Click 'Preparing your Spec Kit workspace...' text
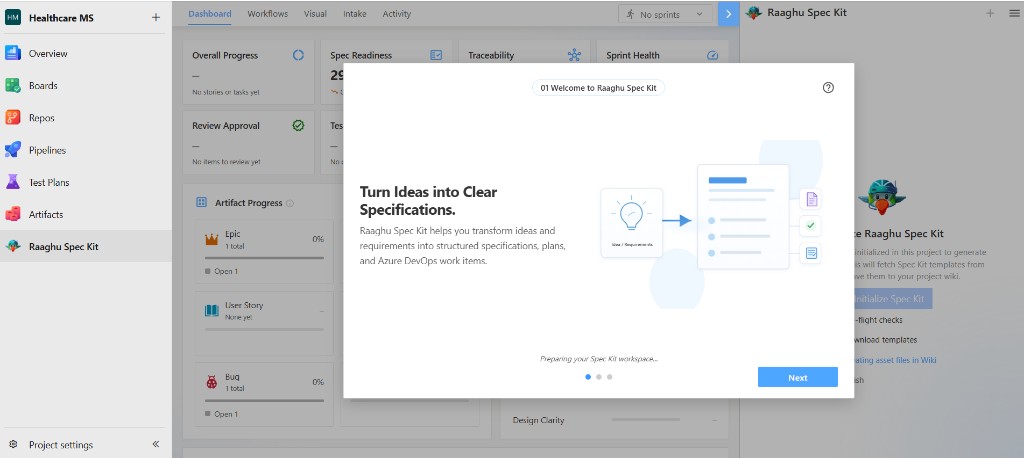The height and width of the screenshot is (458, 1024). (599, 359)
